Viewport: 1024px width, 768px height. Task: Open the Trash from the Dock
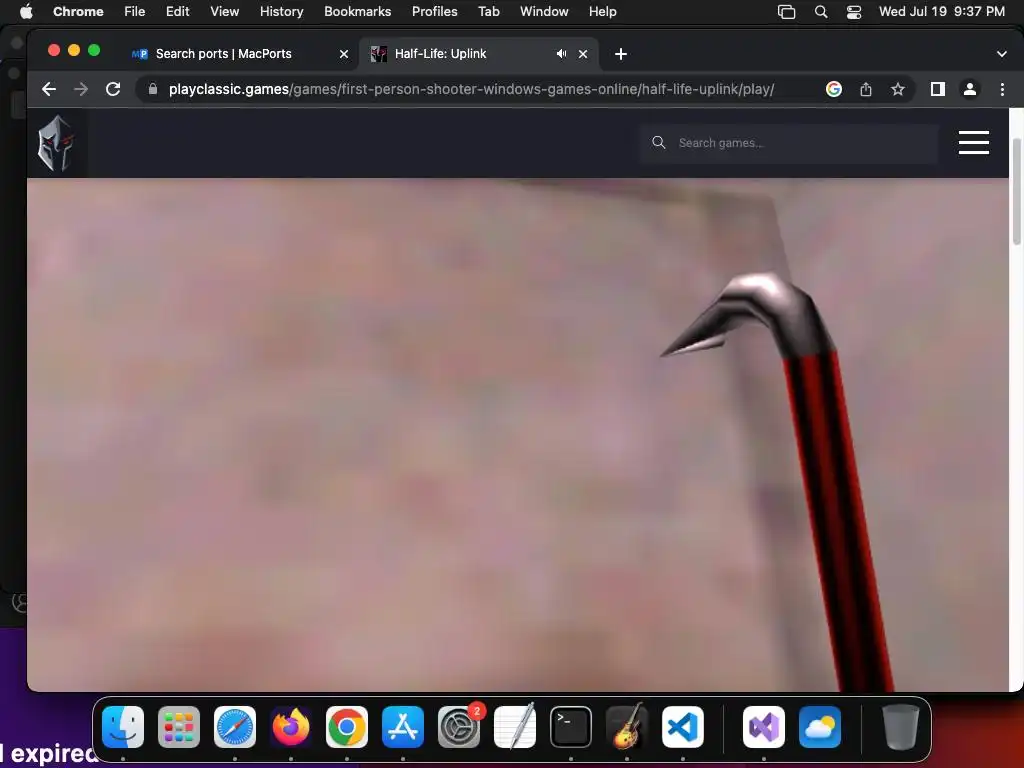pyautogui.click(x=901, y=727)
